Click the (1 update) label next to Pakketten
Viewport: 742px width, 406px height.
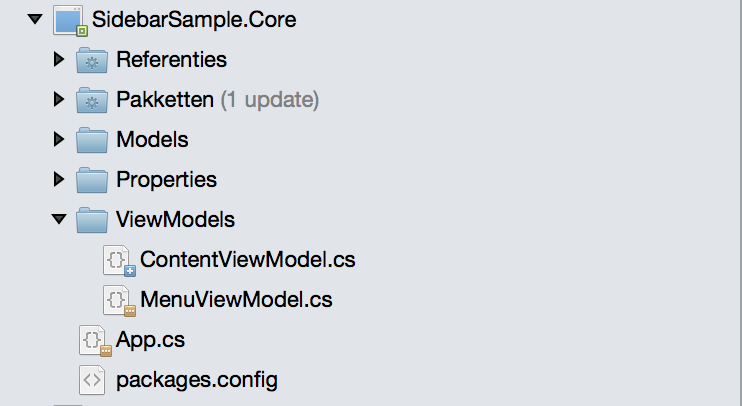pos(270,100)
